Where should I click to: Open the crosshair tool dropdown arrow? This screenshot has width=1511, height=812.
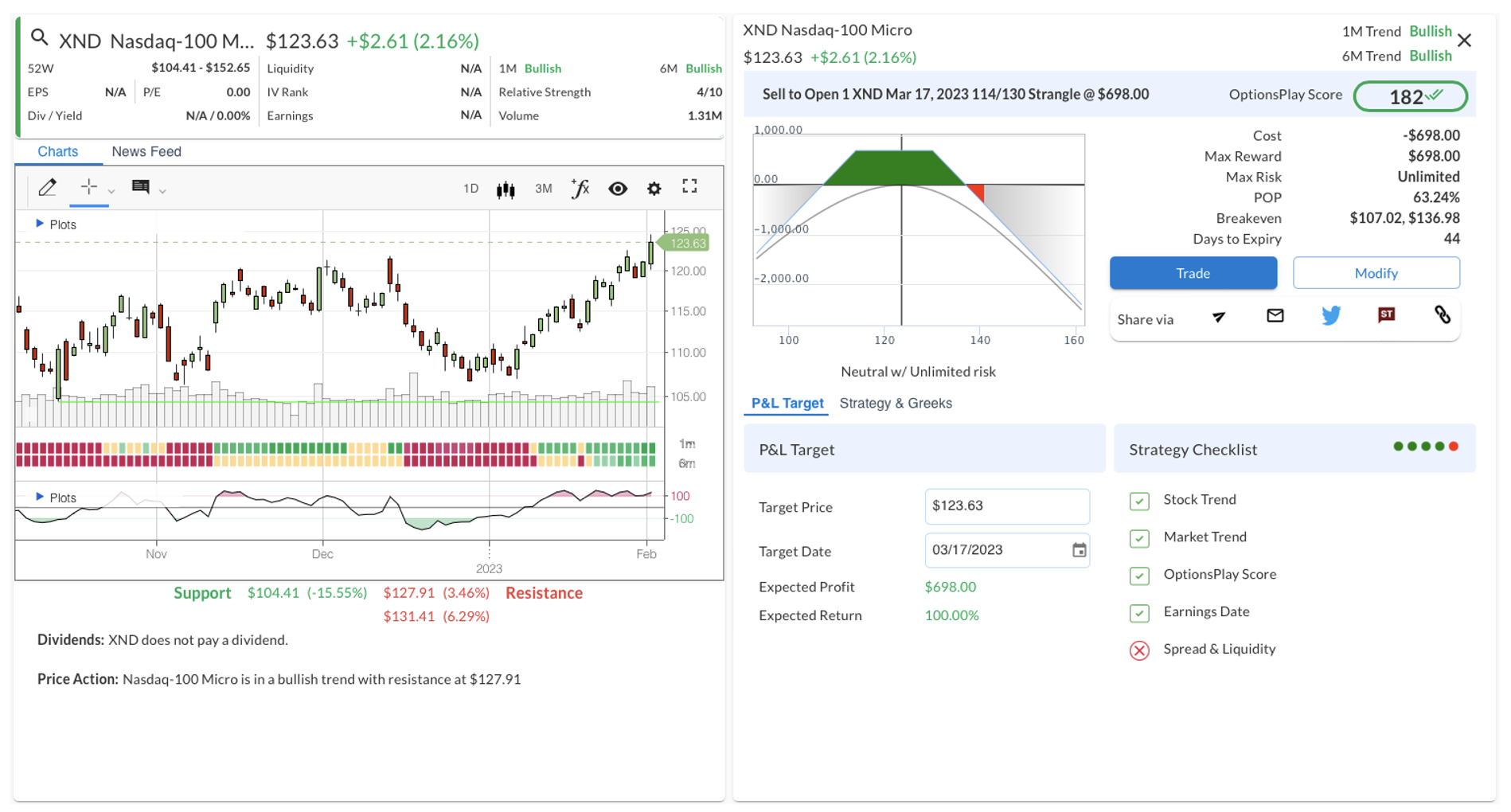[111, 191]
